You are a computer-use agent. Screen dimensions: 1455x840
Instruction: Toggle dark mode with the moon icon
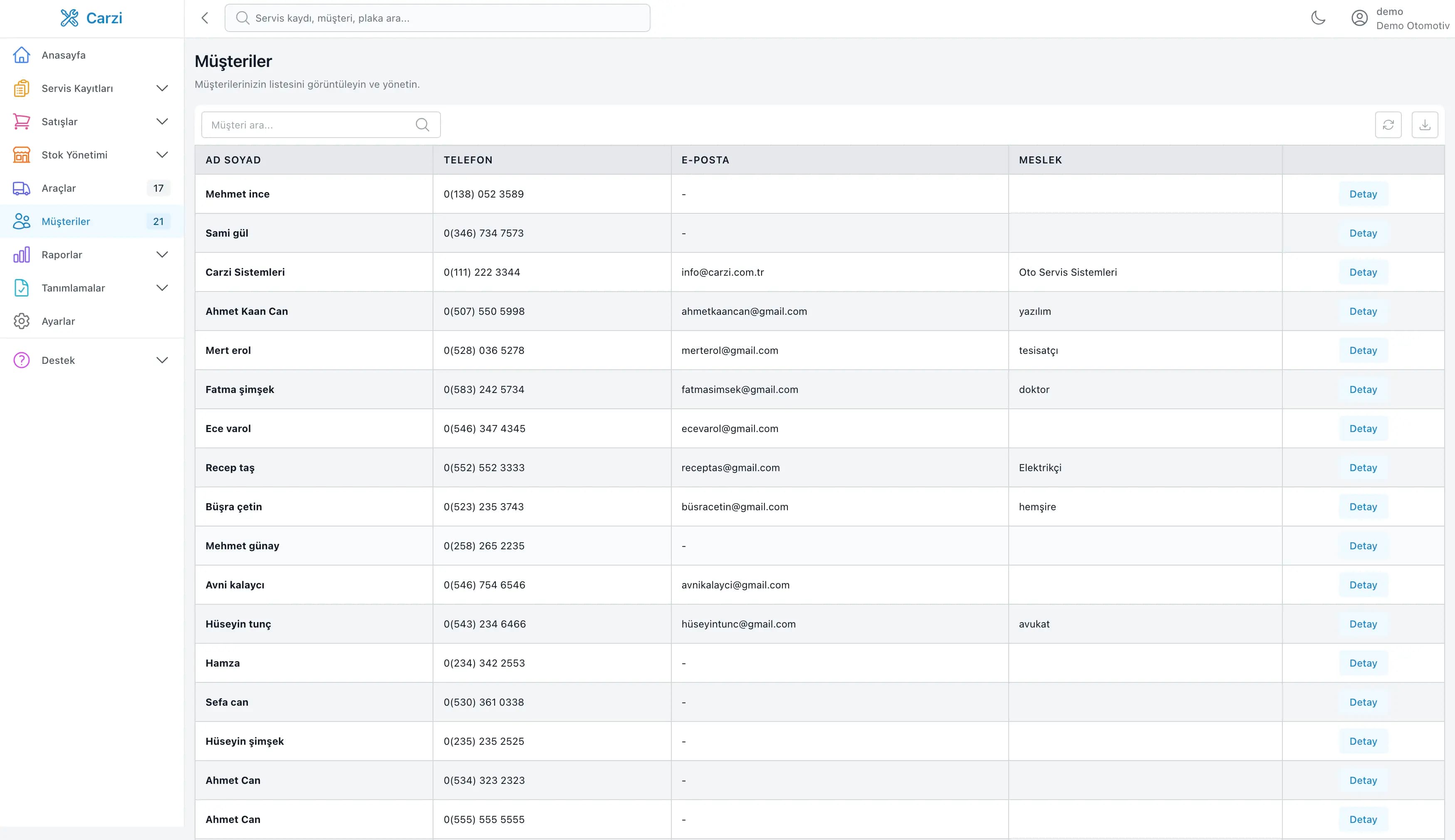(1318, 18)
